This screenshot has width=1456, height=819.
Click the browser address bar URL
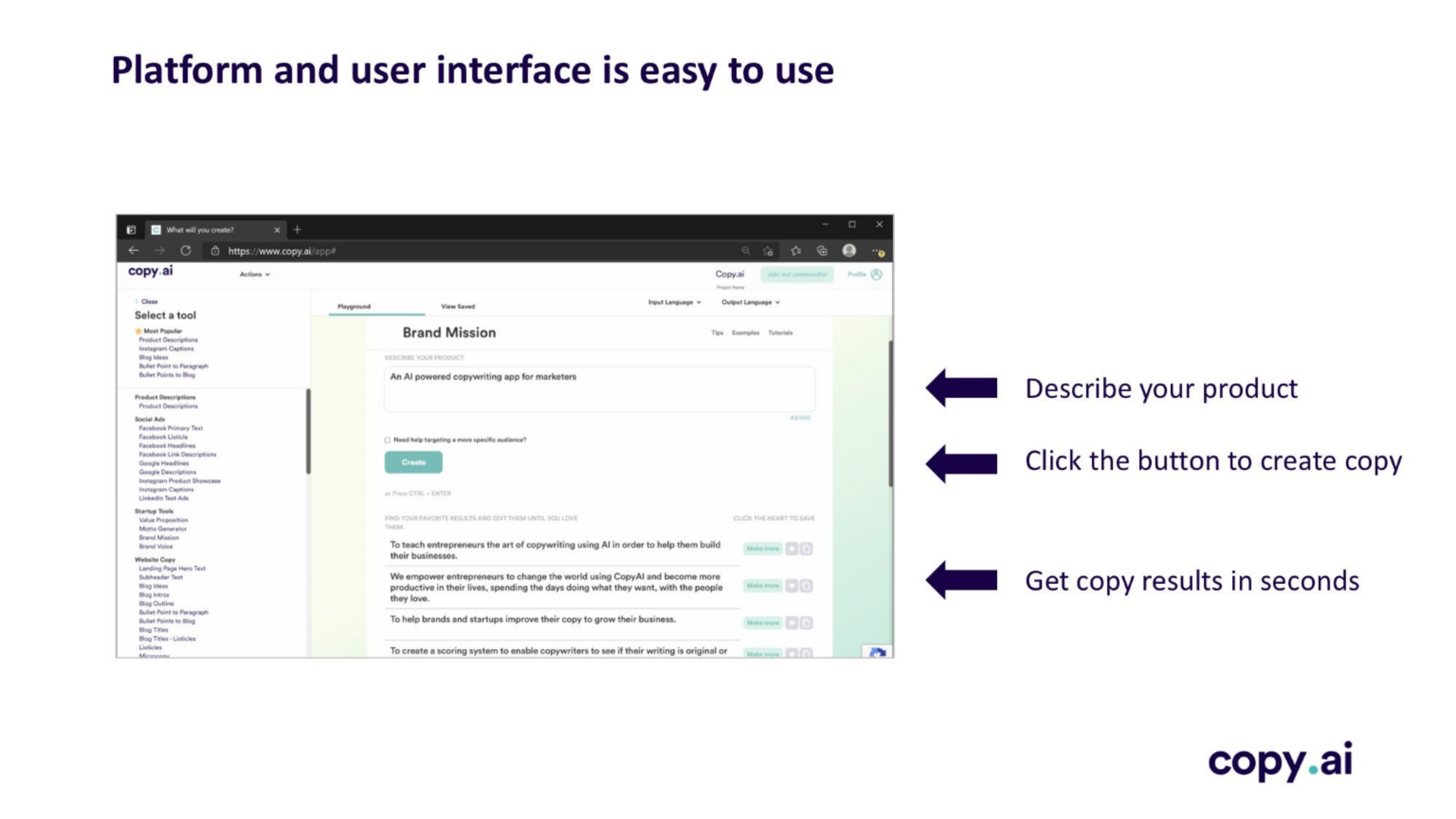[282, 251]
